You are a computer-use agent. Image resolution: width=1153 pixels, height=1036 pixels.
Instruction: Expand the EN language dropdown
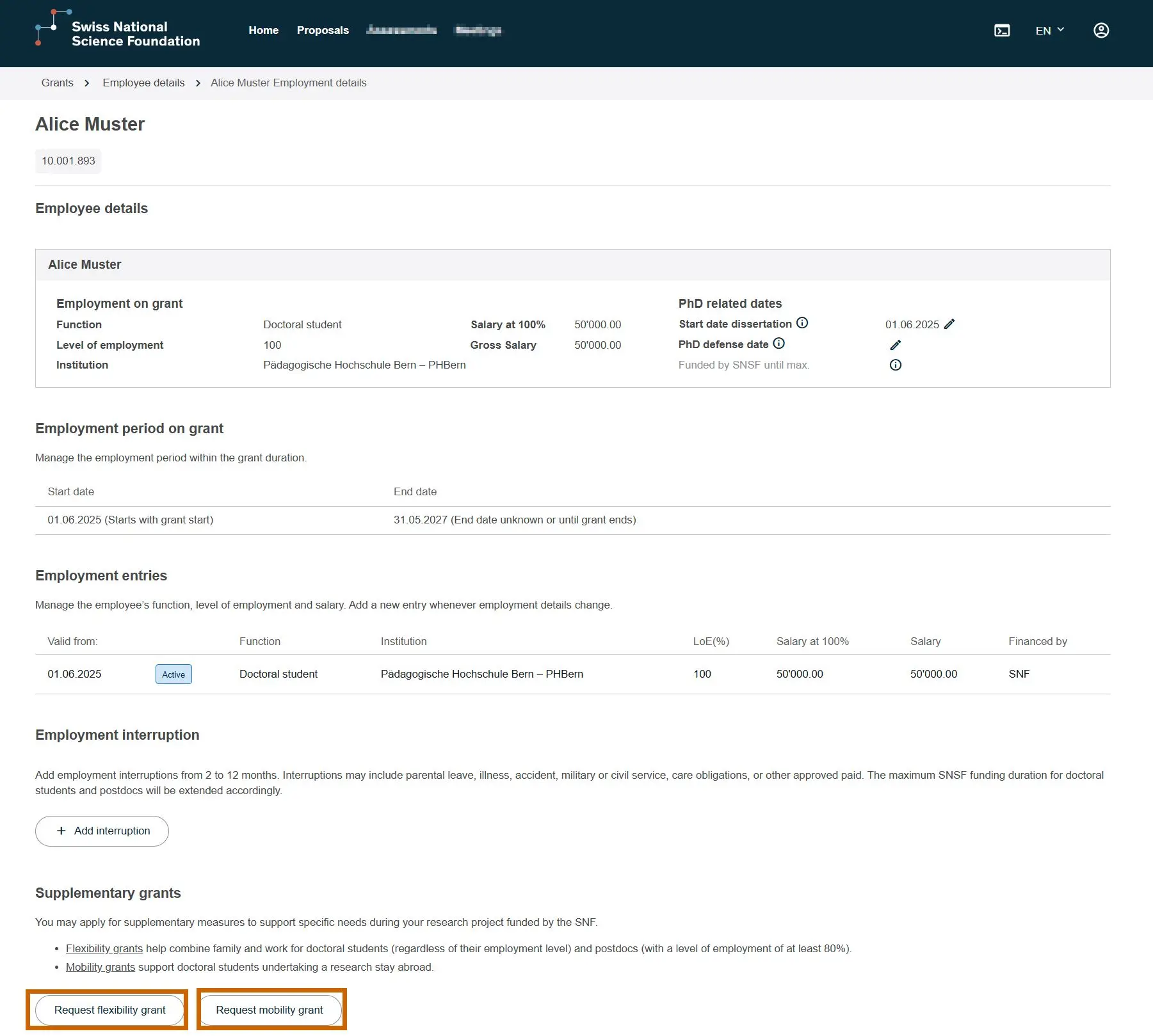(x=1050, y=31)
